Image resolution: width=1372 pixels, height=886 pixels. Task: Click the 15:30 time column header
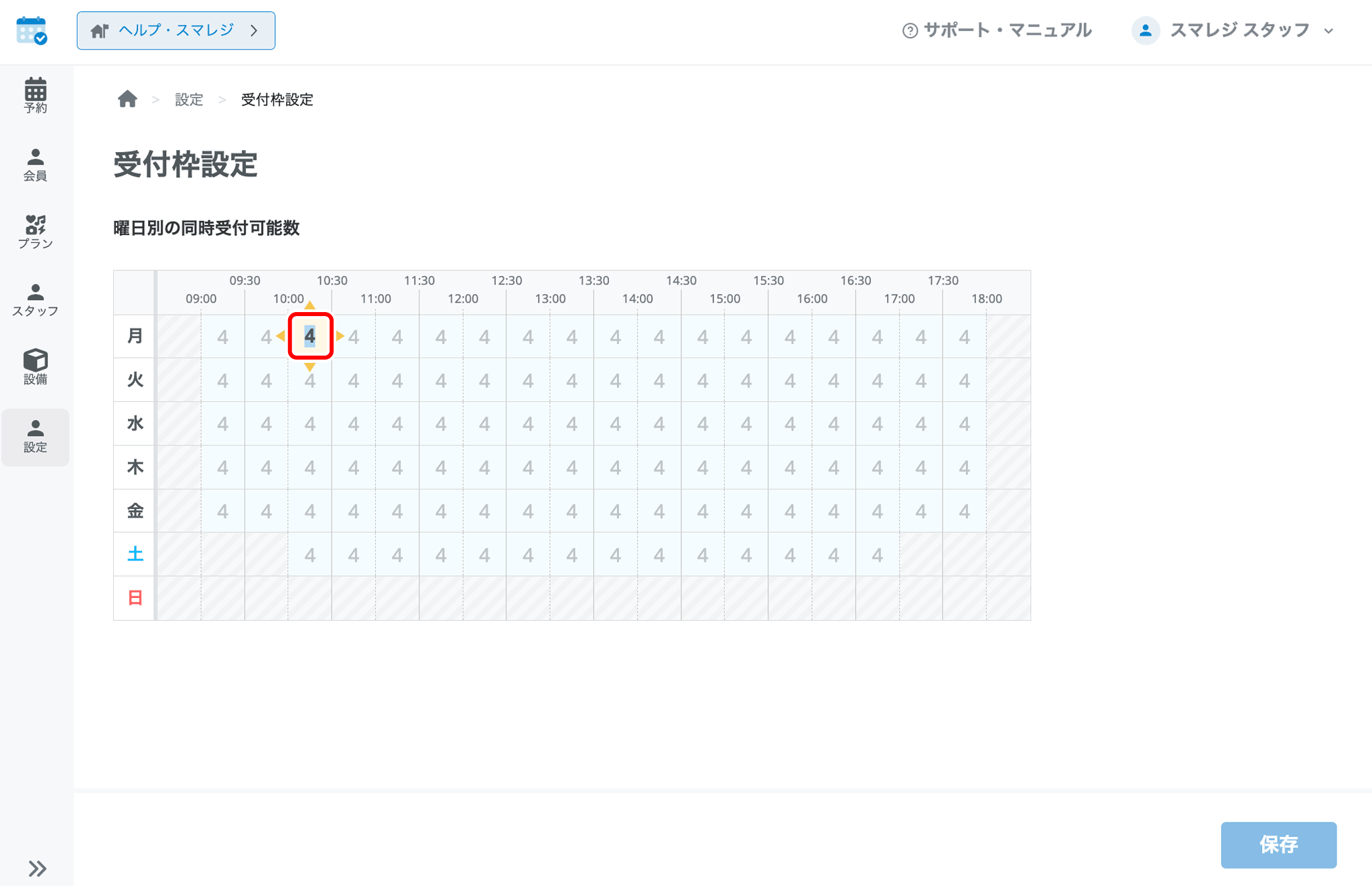point(768,281)
